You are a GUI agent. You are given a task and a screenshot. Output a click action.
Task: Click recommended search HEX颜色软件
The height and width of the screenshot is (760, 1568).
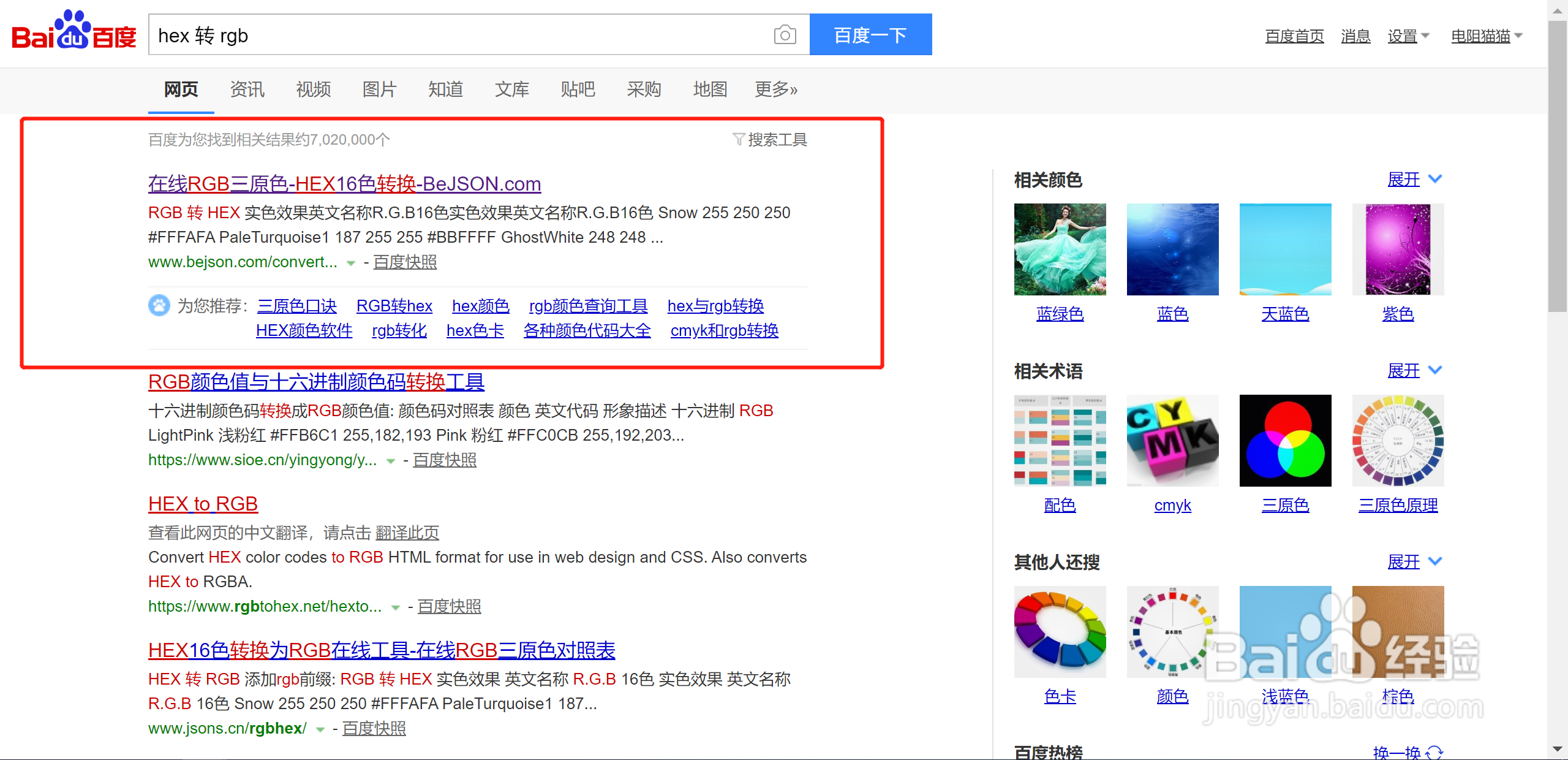[304, 330]
